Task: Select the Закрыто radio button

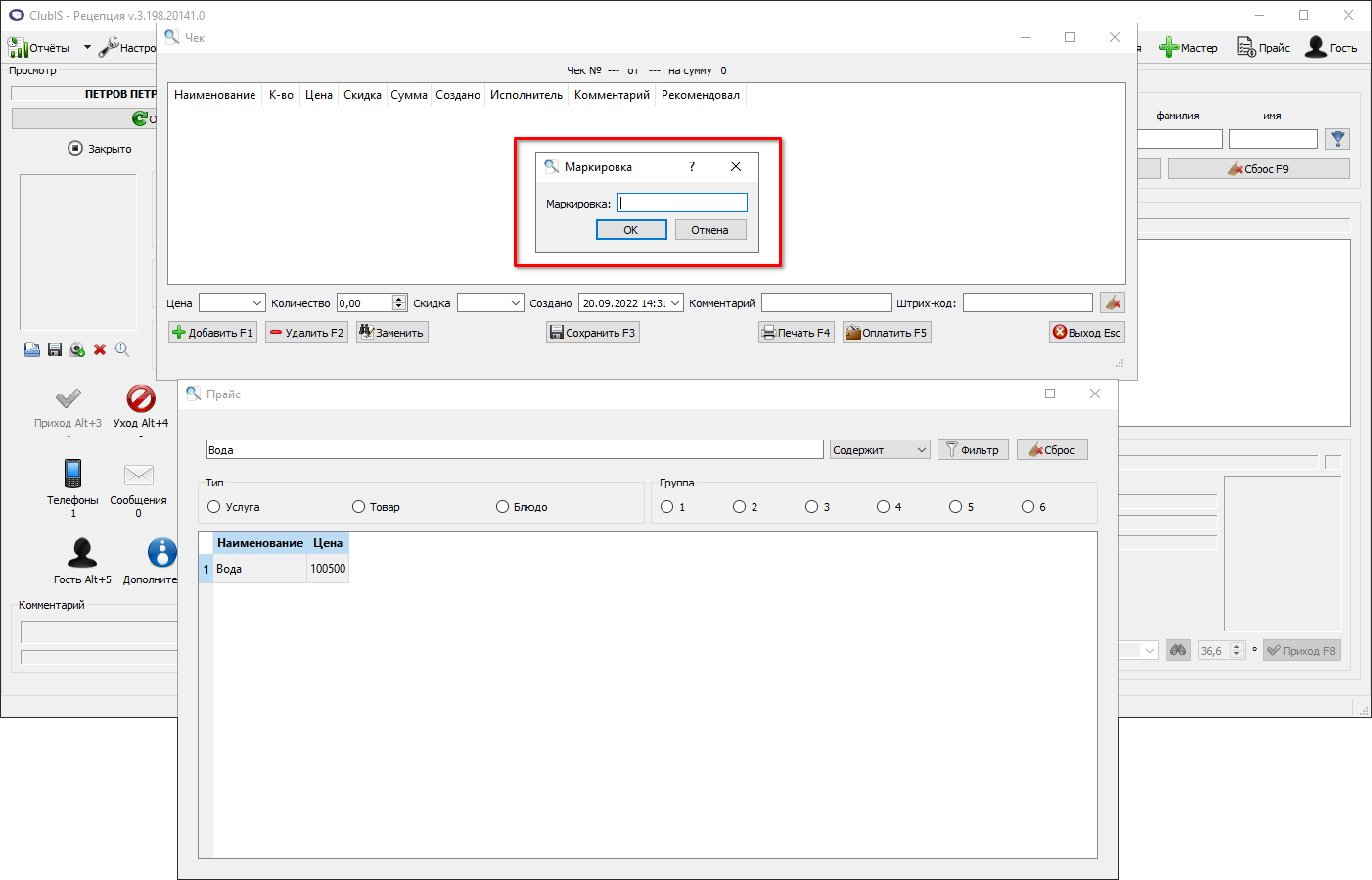Action: pos(75,149)
